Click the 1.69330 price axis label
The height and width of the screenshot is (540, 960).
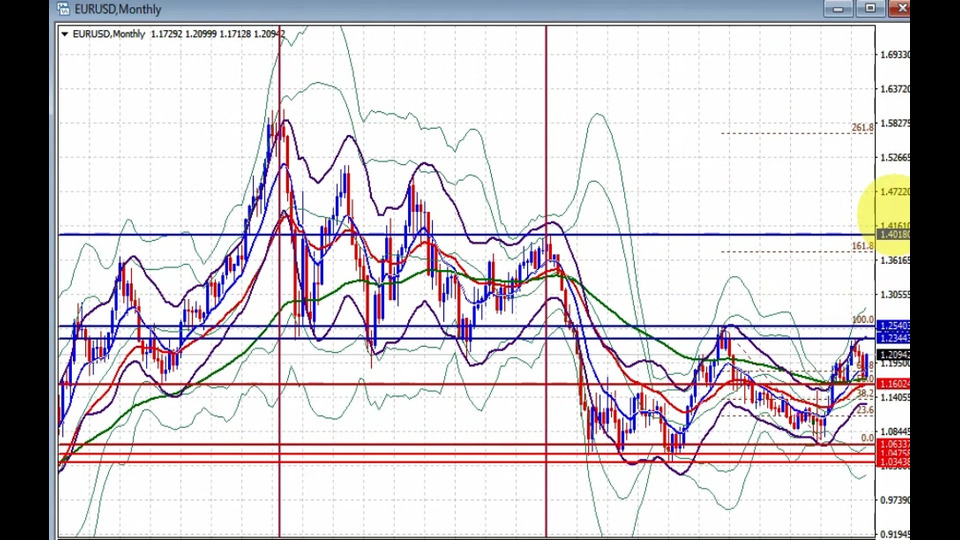click(x=894, y=54)
